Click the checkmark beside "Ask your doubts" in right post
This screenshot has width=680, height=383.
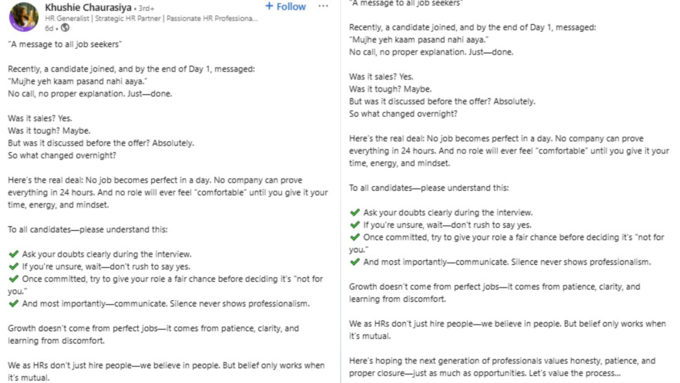click(355, 212)
